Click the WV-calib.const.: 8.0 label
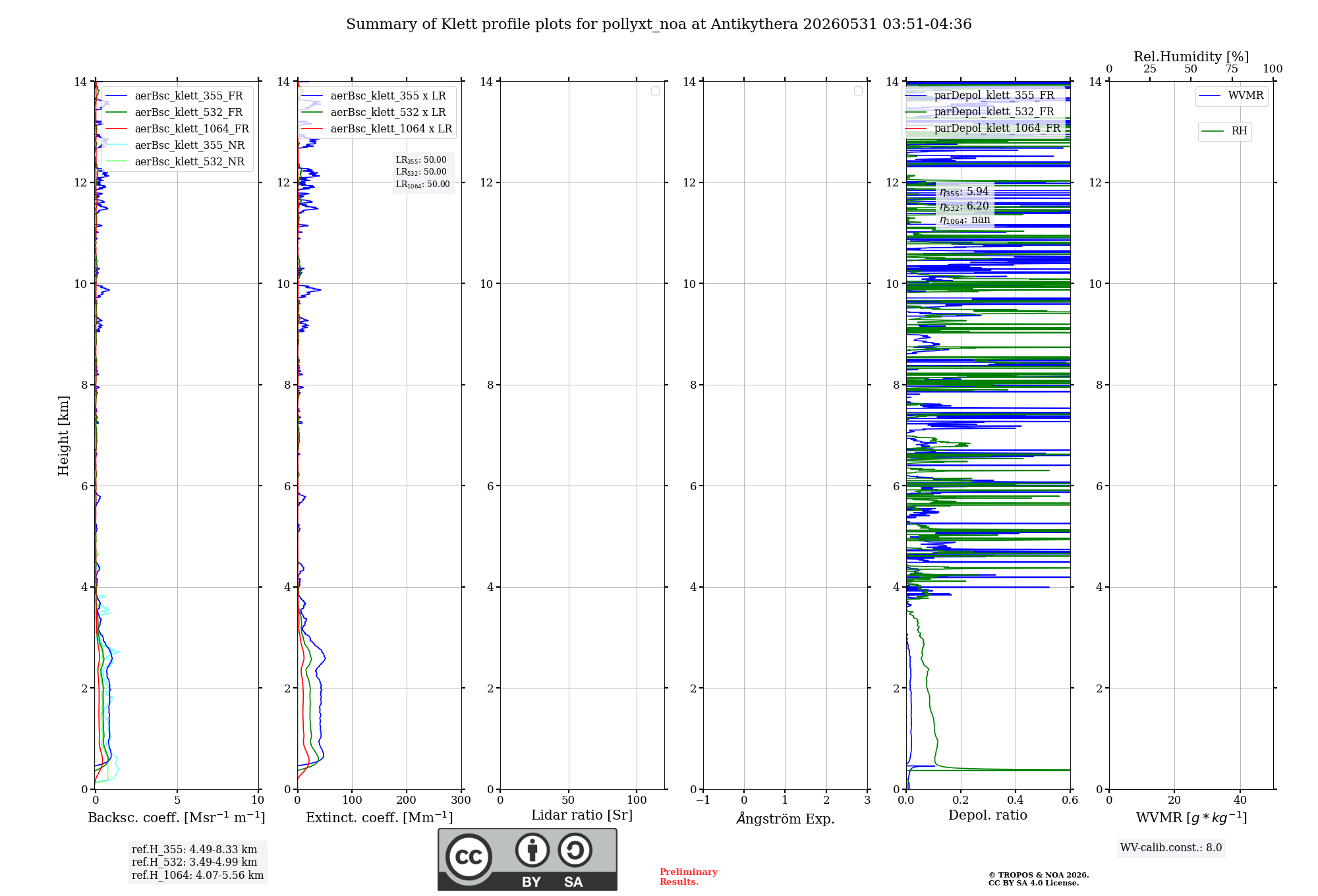 click(x=1171, y=848)
